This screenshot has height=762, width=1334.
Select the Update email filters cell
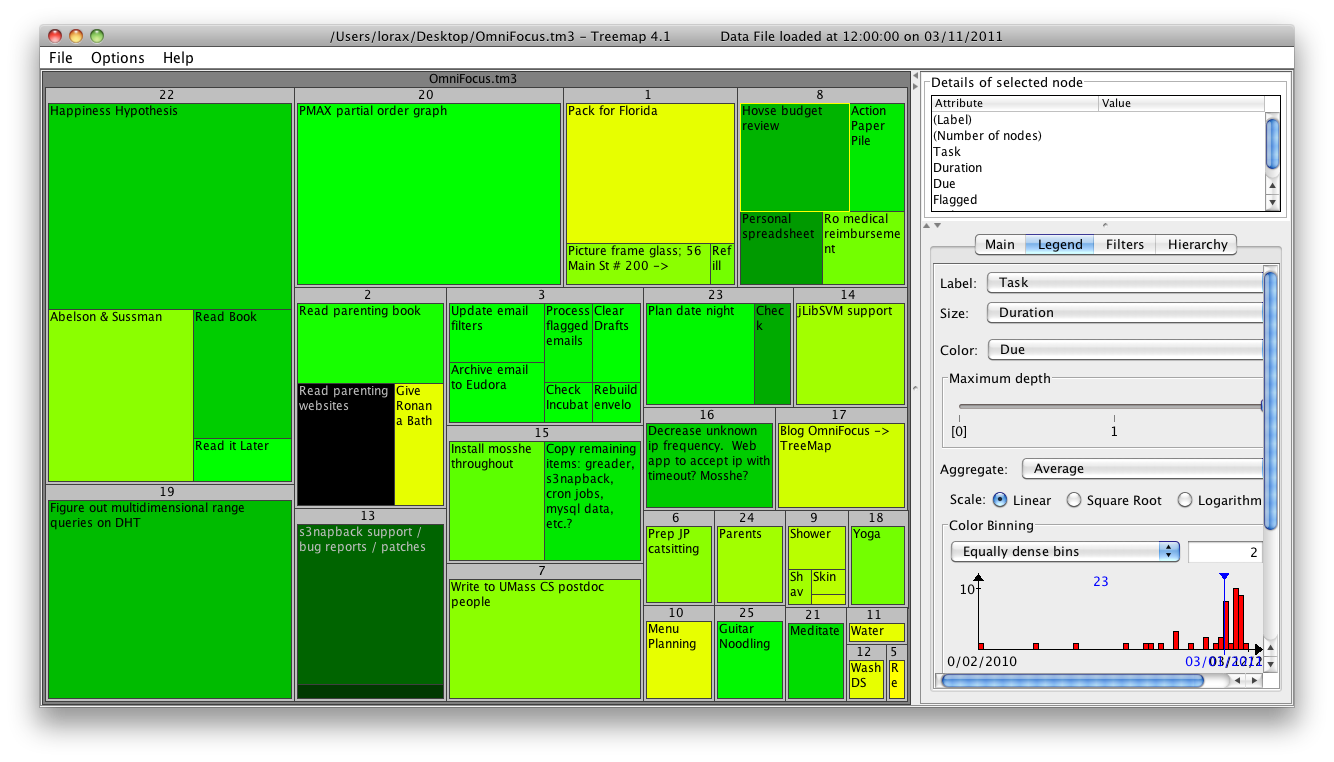coord(496,332)
